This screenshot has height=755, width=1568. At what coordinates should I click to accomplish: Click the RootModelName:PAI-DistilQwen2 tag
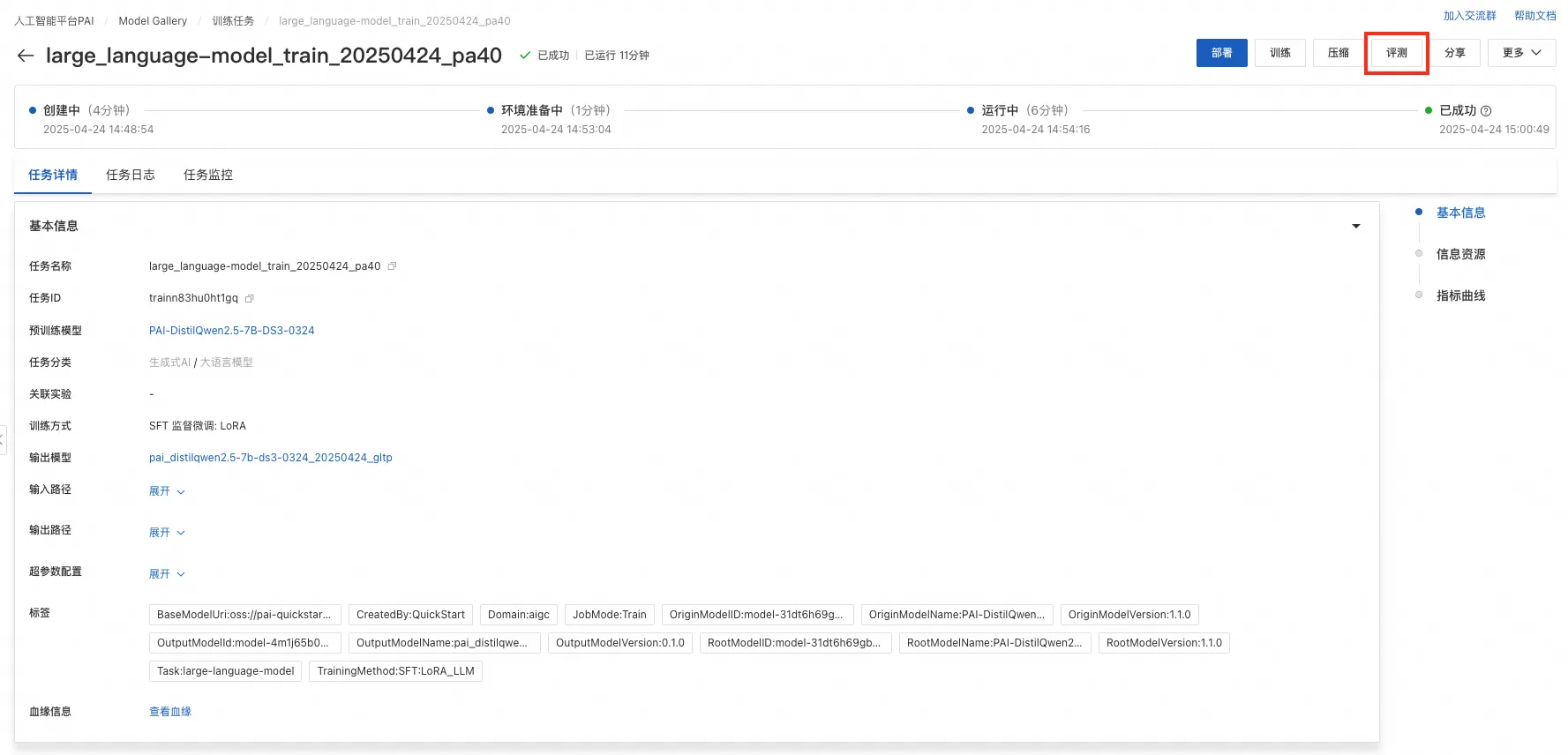pyautogui.click(x=995, y=643)
